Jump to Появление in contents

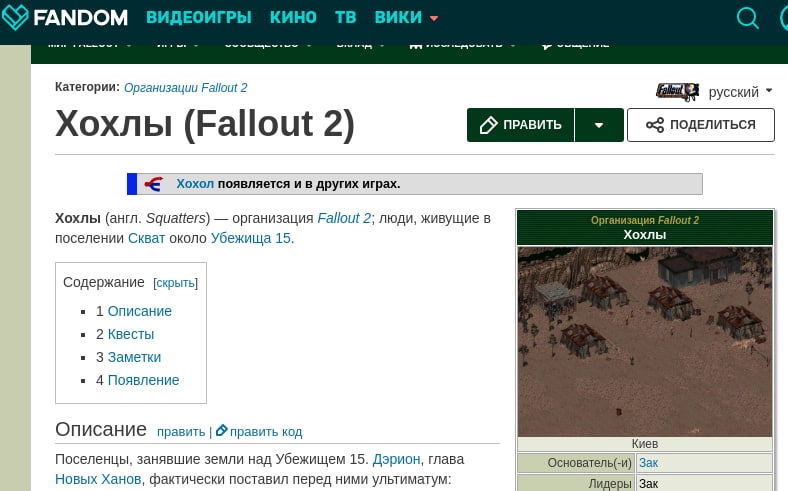pyautogui.click(x=143, y=380)
